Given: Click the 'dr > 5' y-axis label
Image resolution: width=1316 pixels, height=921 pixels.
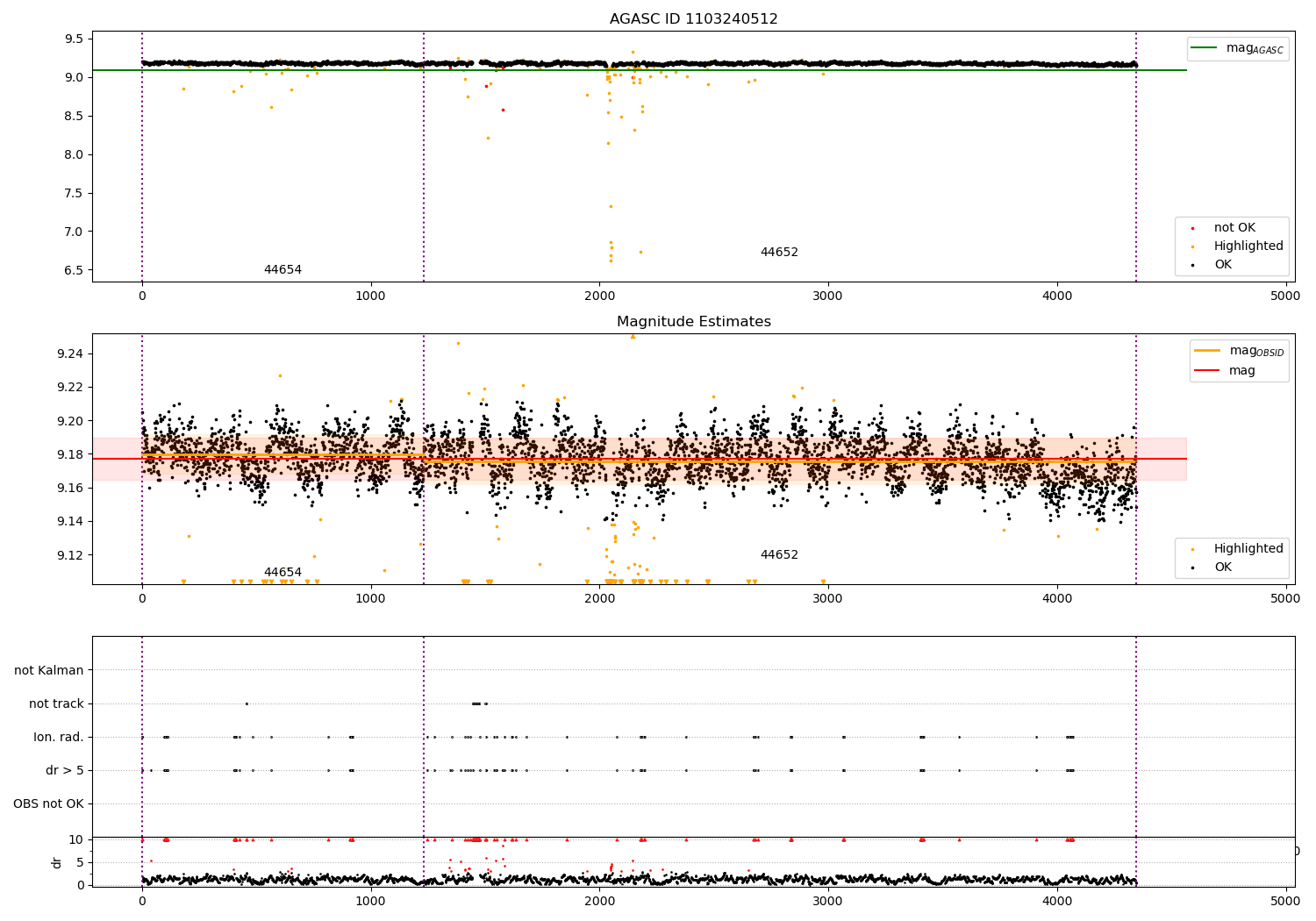Looking at the screenshot, I should 65,771.
